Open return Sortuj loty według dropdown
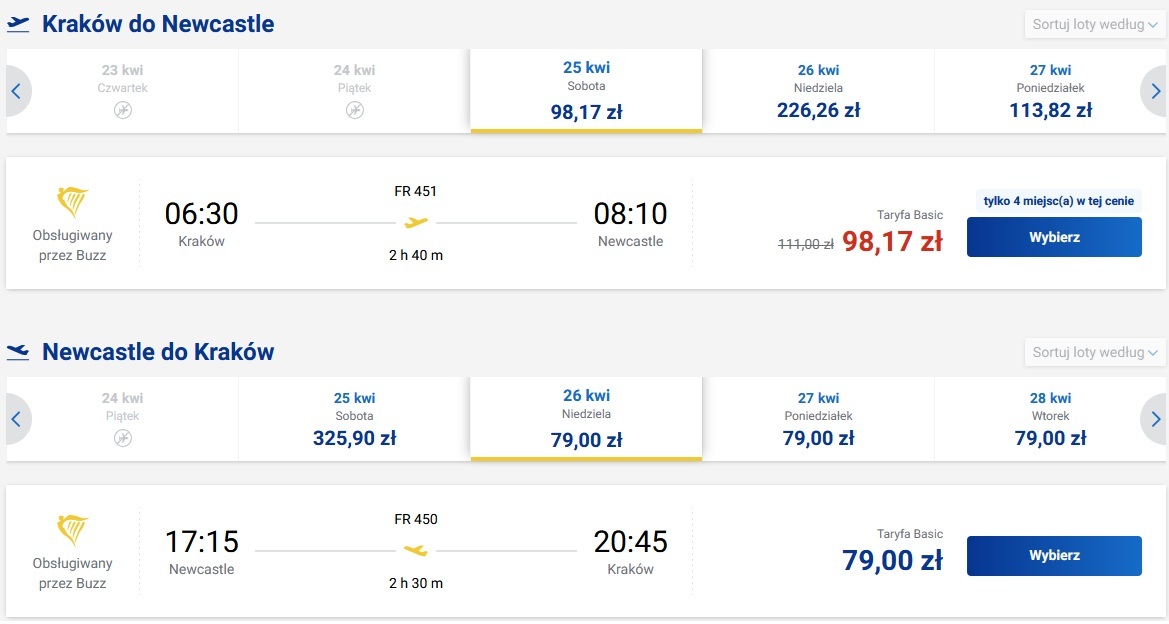The image size is (1169, 624). [x=1094, y=352]
